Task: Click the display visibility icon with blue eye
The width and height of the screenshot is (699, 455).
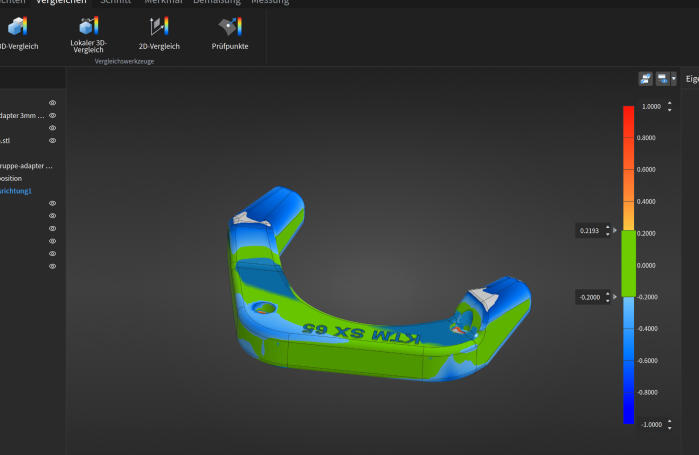Action: (662, 79)
